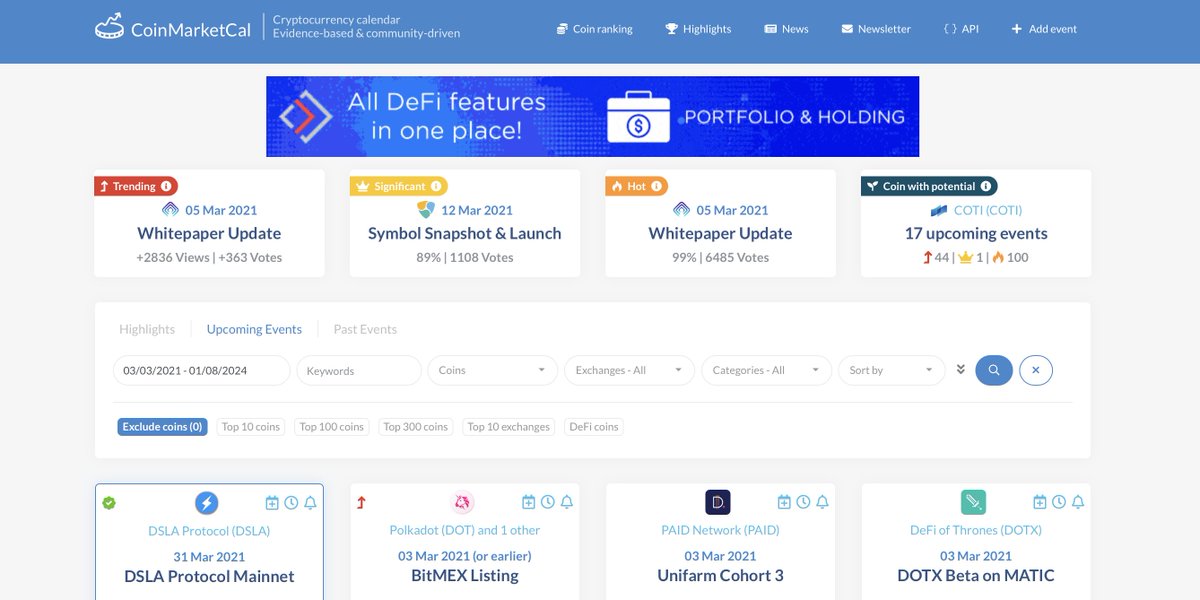Open the Sort by dropdown
The image size is (1200, 600).
click(x=892, y=370)
